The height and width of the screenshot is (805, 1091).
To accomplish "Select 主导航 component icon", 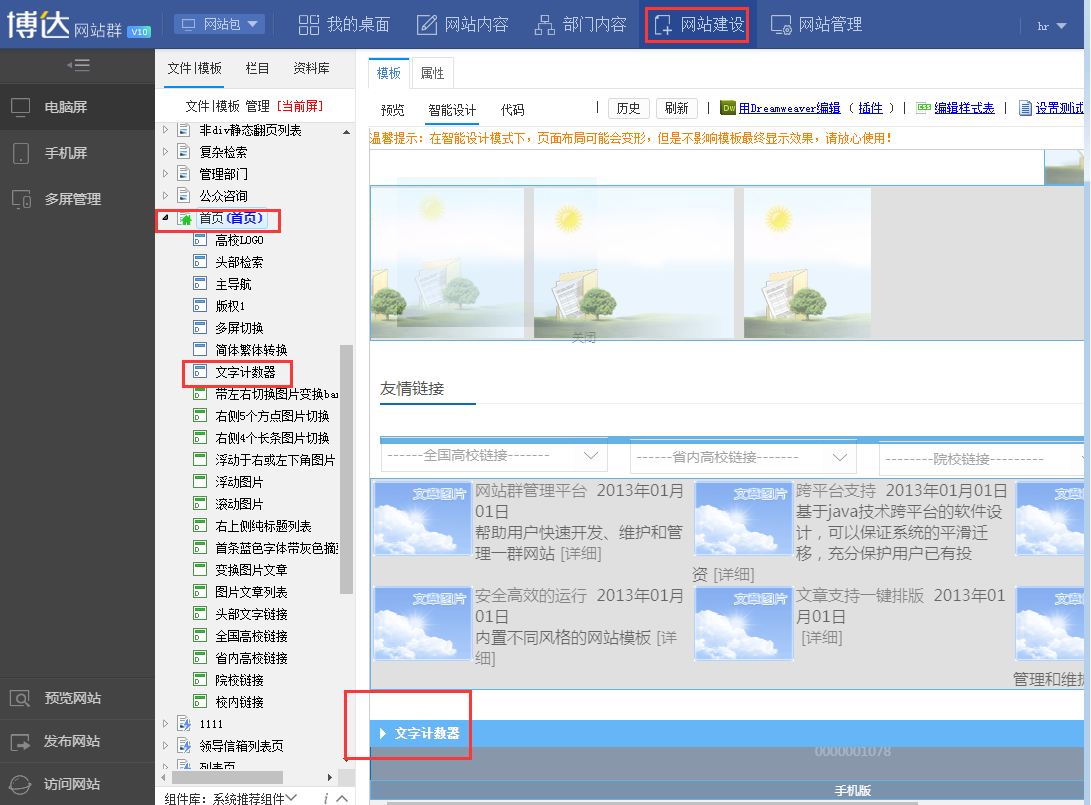I will [200, 284].
